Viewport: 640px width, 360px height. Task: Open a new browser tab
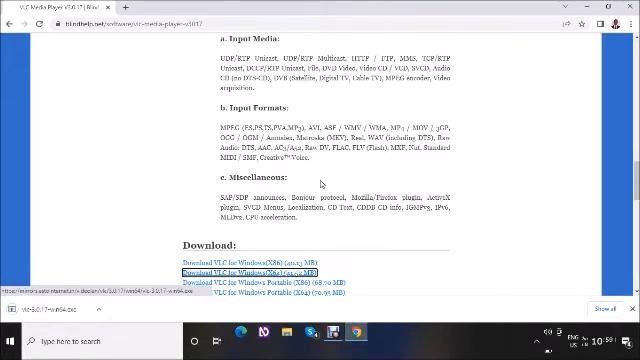(126, 7)
